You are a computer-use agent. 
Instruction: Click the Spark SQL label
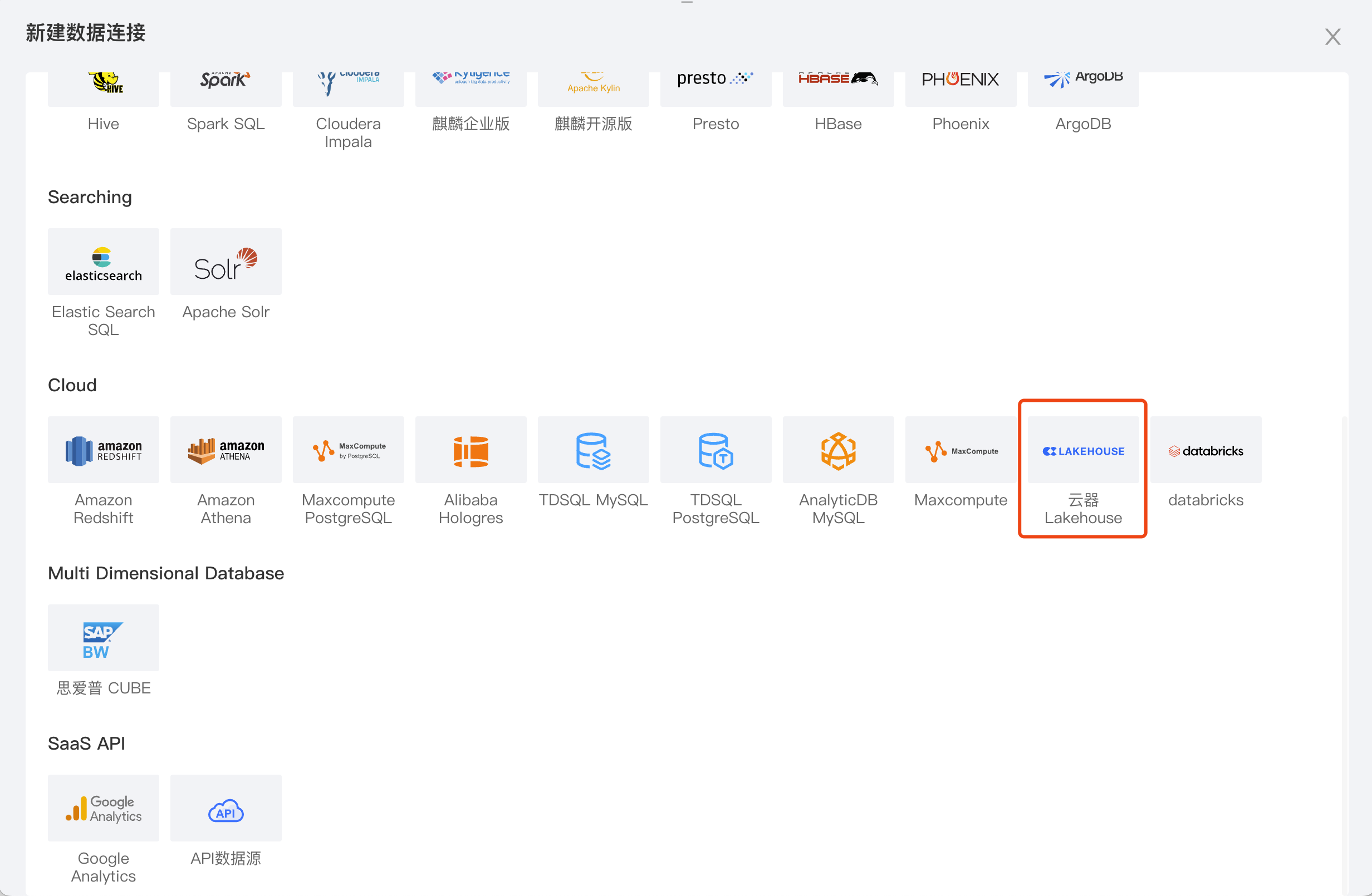point(226,124)
